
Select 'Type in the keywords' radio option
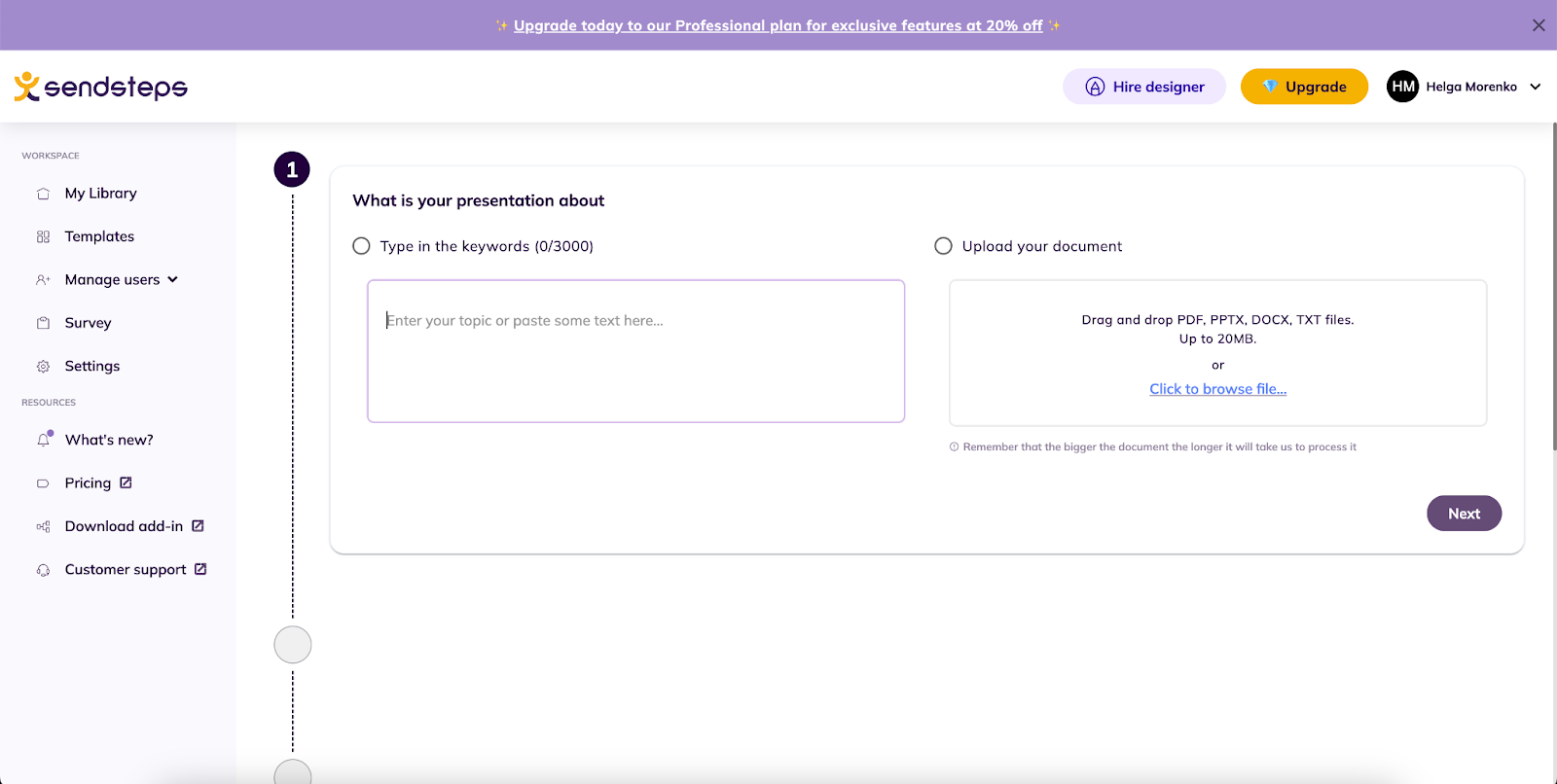pyautogui.click(x=361, y=246)
